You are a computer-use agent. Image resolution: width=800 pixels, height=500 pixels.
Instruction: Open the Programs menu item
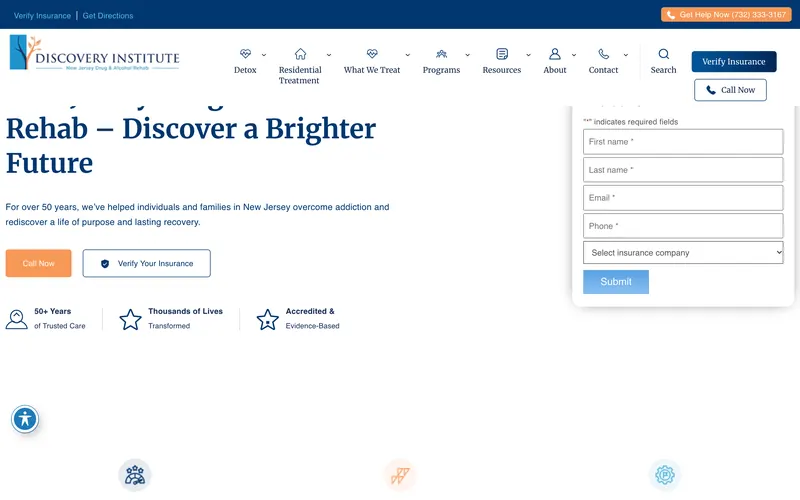(441, 70)
